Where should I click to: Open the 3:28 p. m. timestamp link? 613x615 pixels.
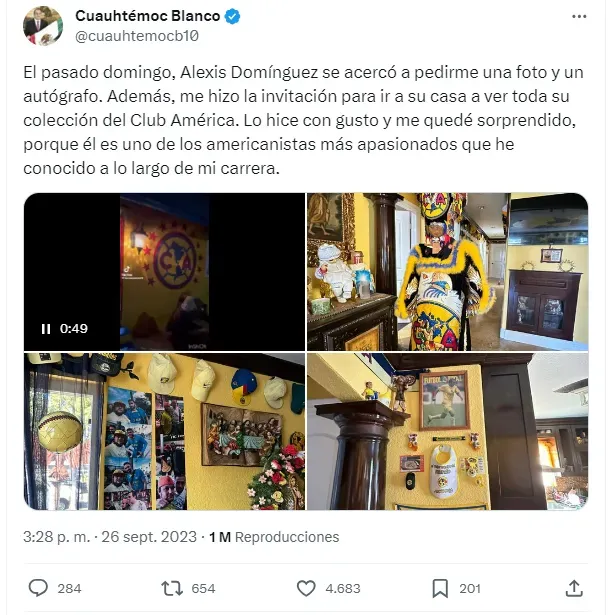point(56,537)
